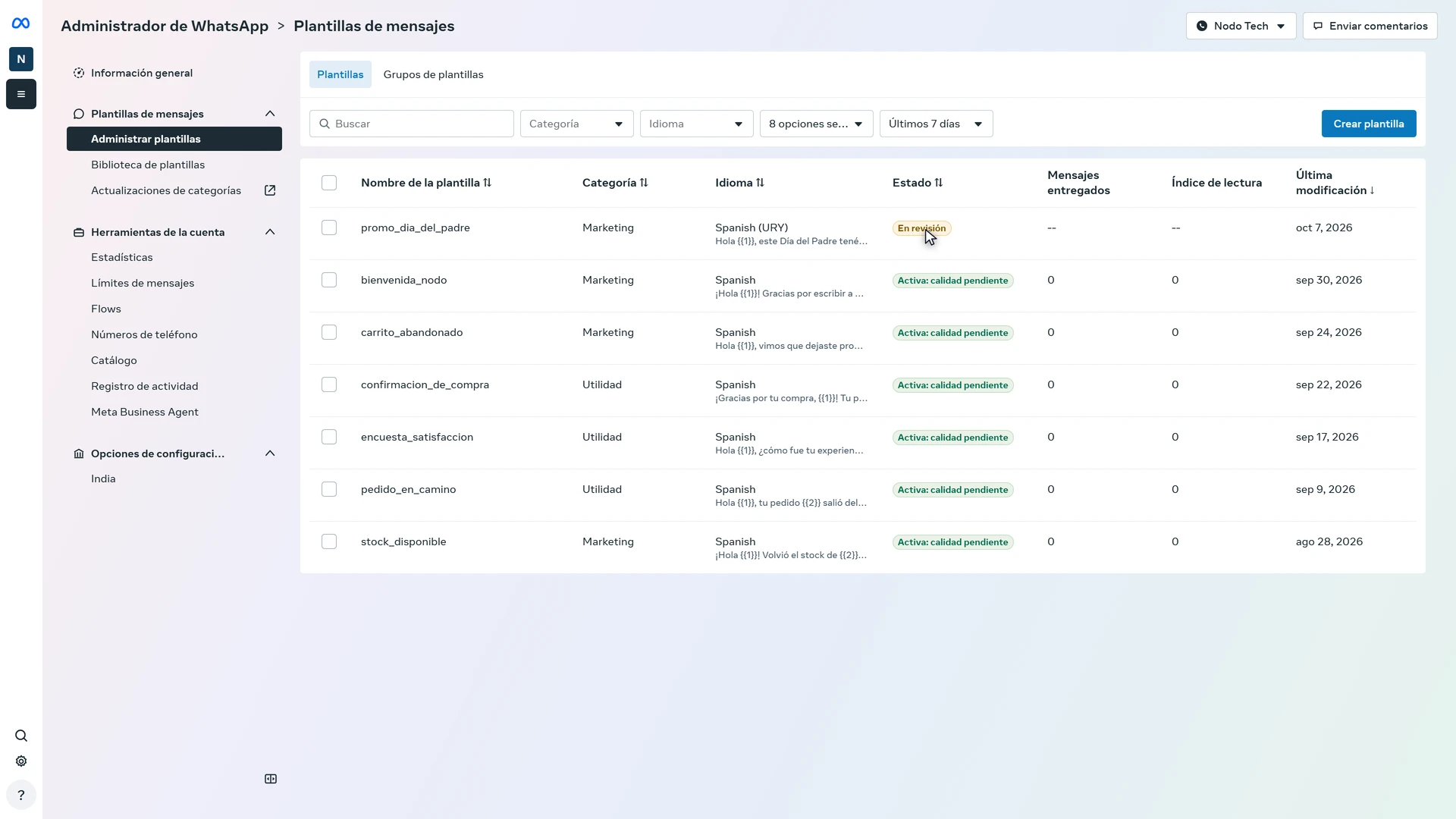The width and height of the screenshot is (1456, 819).
Task: Collapse the sidebar with the panel toggle icon
Action: click(271, 779)
